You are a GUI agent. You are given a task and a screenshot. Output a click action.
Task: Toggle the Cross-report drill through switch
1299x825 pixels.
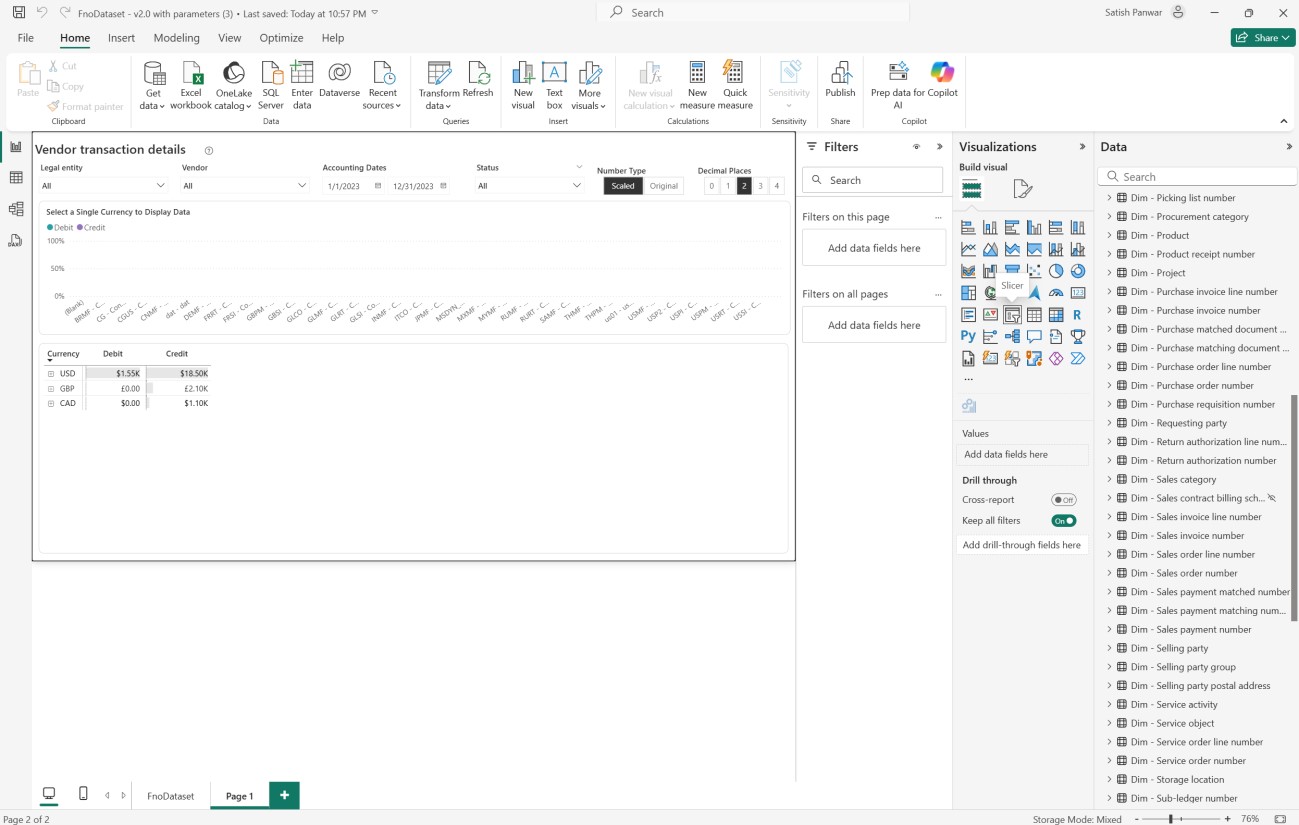tap(1063, 500)
